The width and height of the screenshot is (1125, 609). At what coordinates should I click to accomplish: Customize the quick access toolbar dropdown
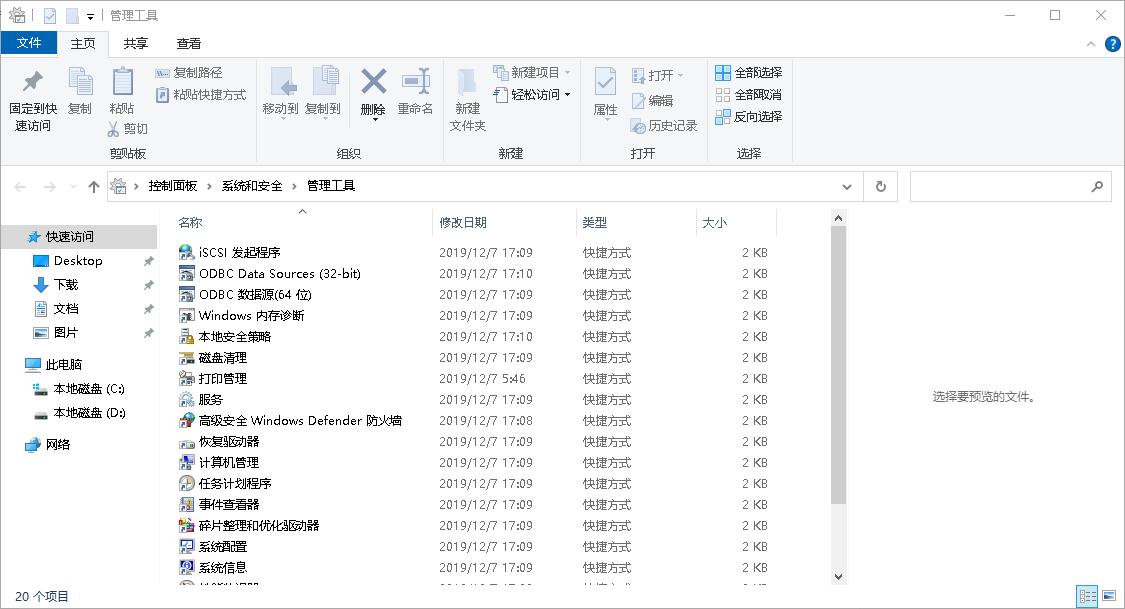coord(87,15)
